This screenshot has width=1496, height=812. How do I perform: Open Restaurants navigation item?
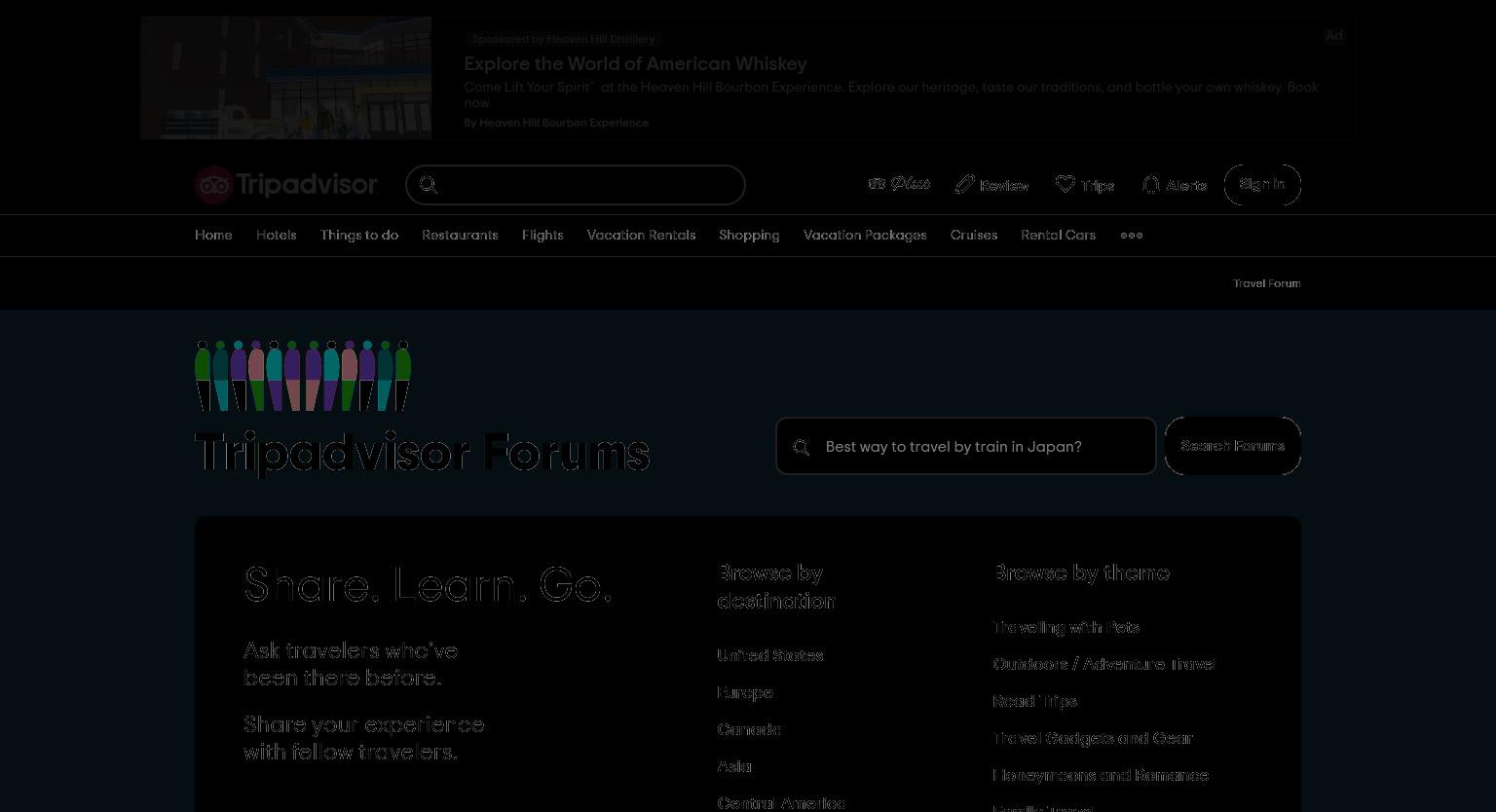(x=460, y=236)
